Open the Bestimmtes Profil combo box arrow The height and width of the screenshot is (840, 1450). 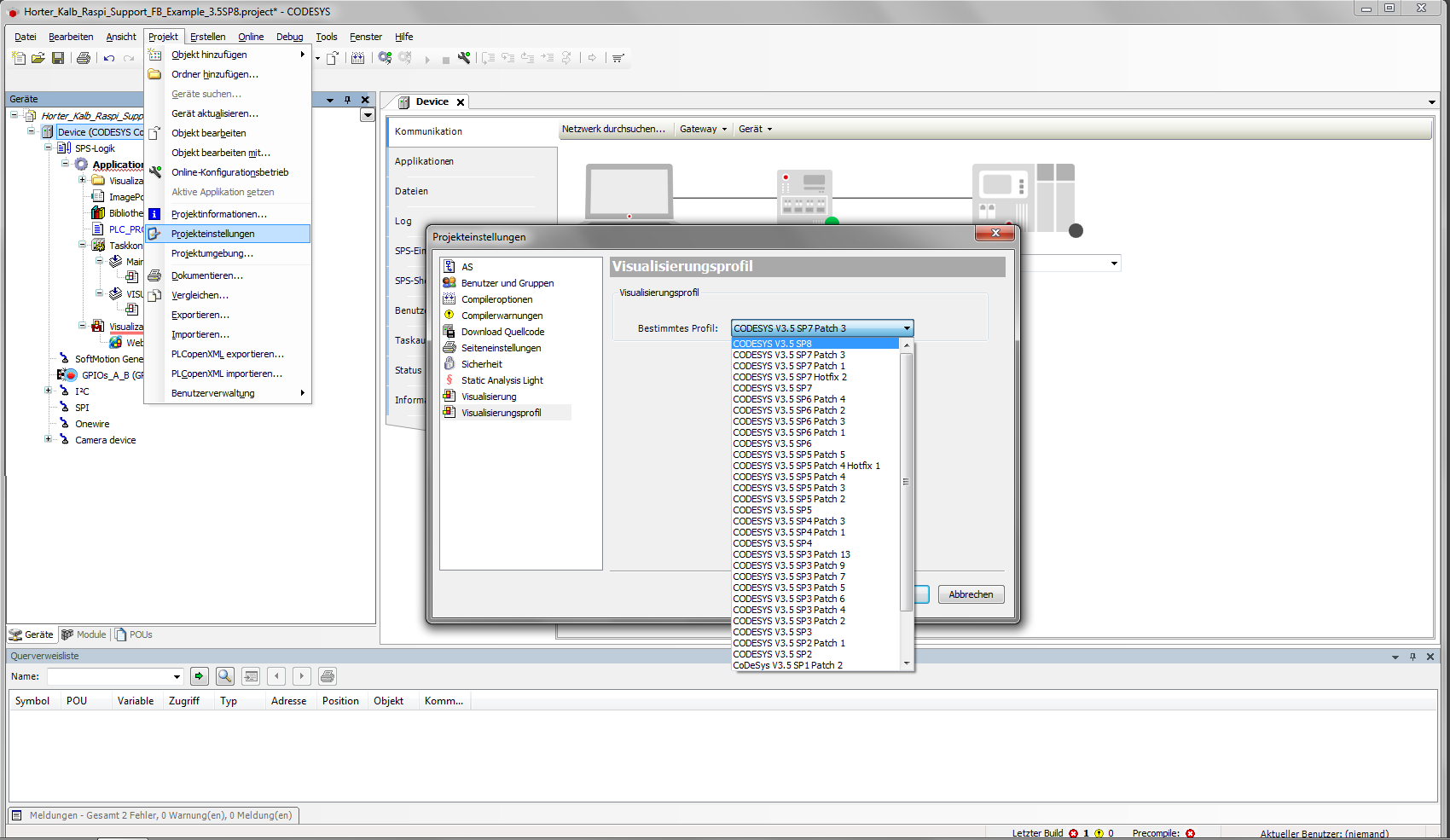907,328
